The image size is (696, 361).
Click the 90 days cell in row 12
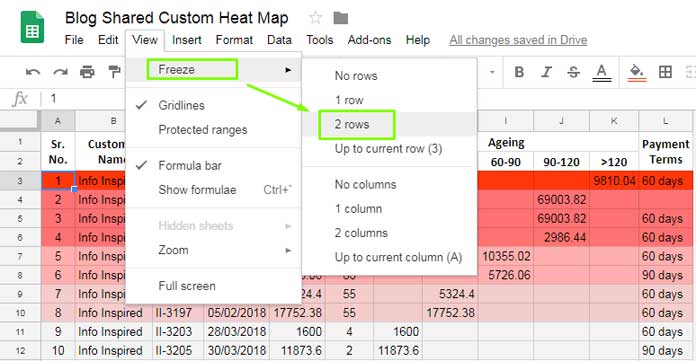pyautogui.click(x=665, y=351)
